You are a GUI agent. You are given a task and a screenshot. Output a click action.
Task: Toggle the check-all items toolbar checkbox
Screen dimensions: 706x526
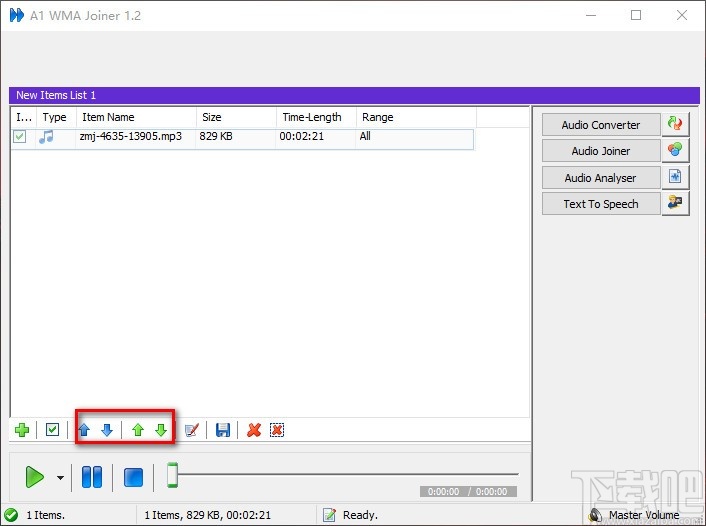pyautogui.click(x=52, y=430)
